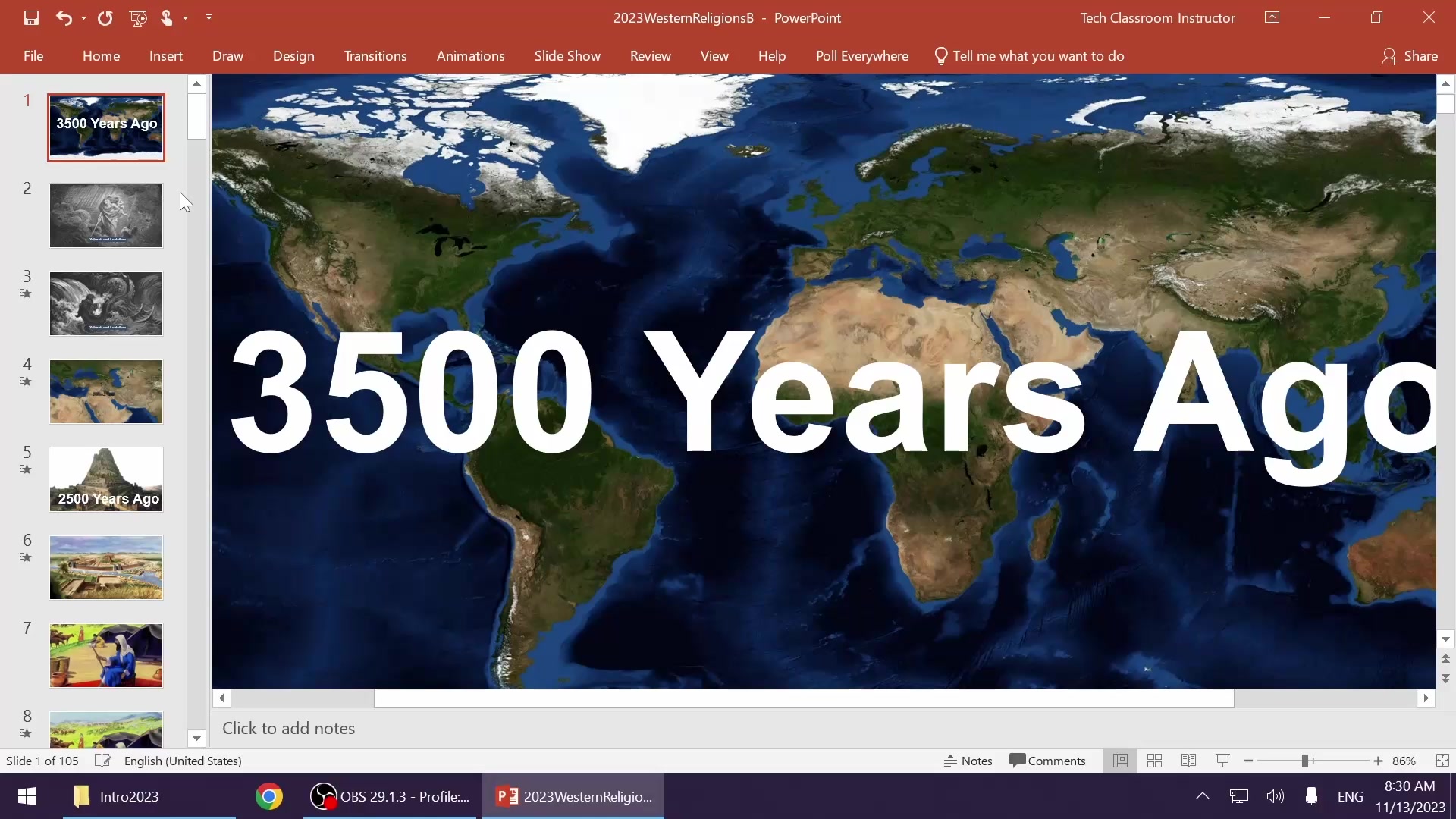
Task: Launch Slide Show from the status bar icon
Action: (x=1222, y=761)
